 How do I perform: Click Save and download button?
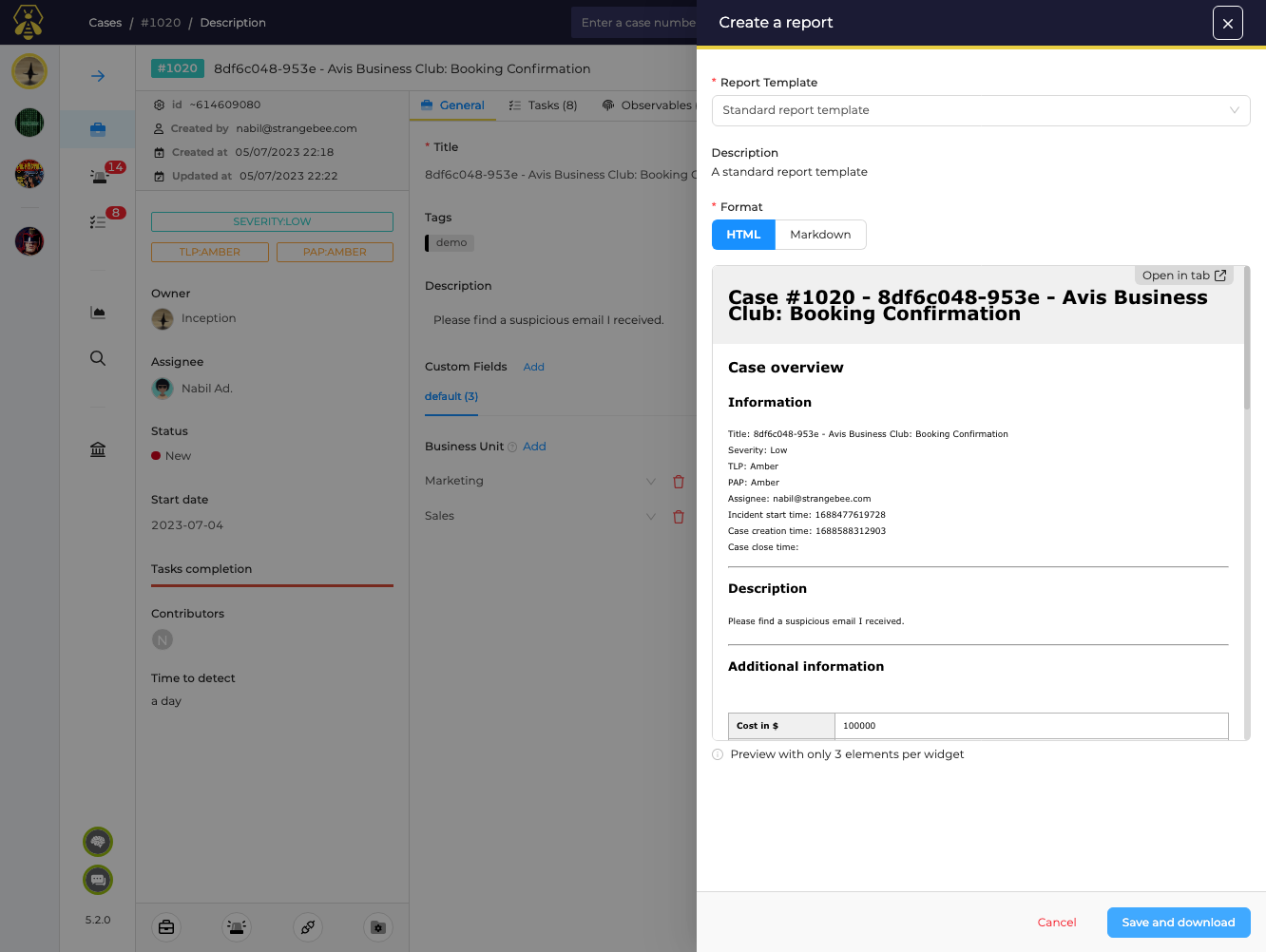pos(1178,923)
